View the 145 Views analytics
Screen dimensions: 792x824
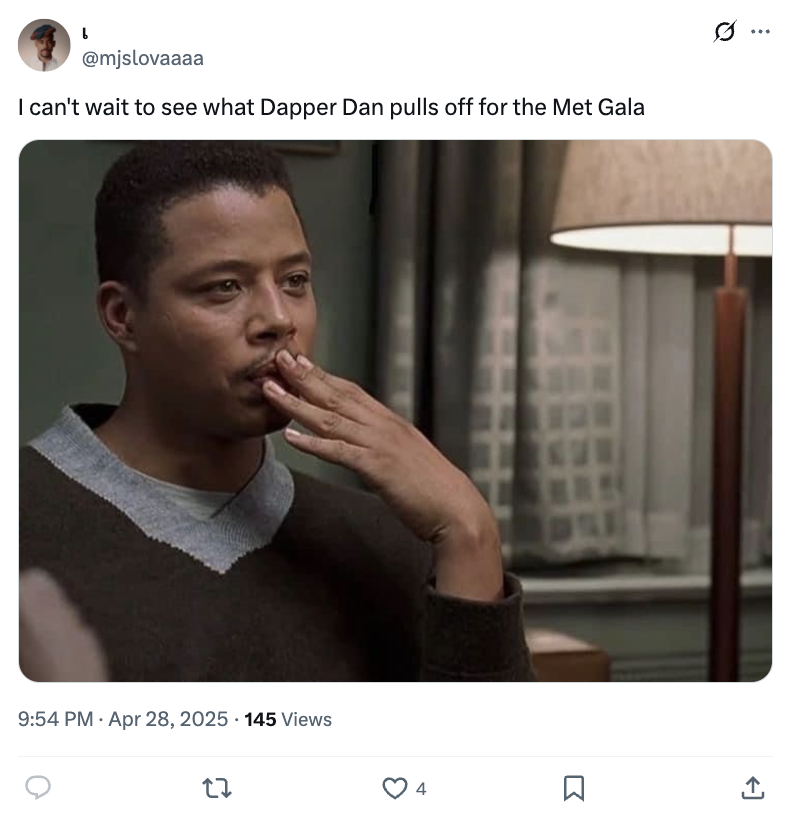(288, 719)
